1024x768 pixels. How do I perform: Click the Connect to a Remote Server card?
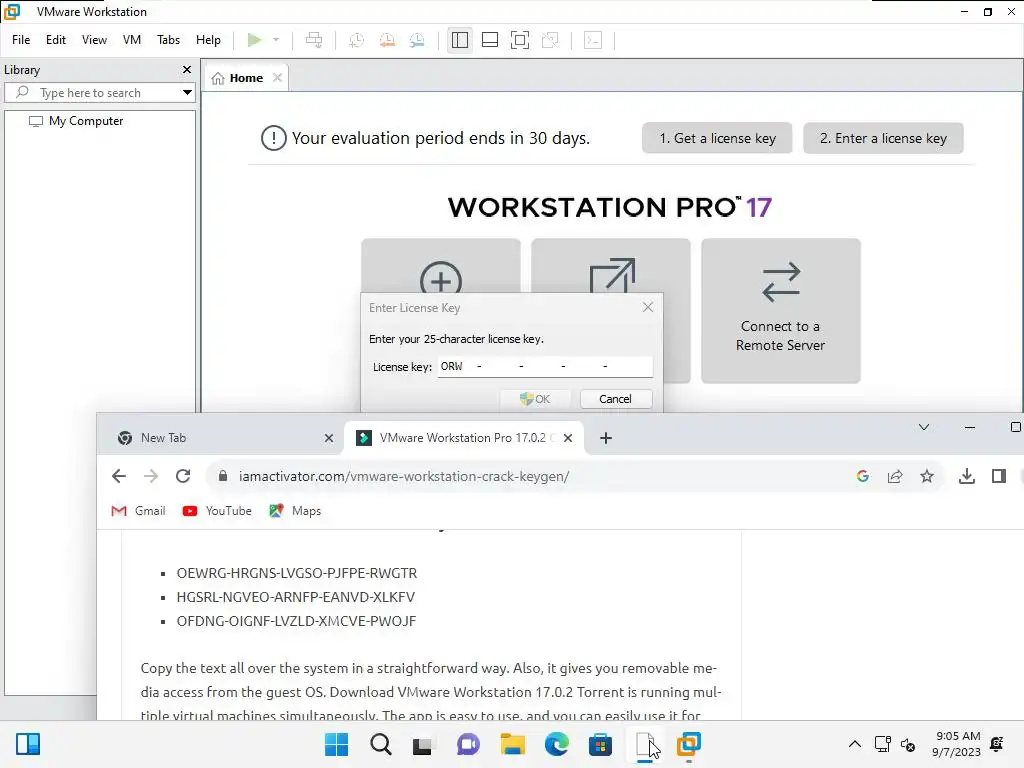point(780,311)
